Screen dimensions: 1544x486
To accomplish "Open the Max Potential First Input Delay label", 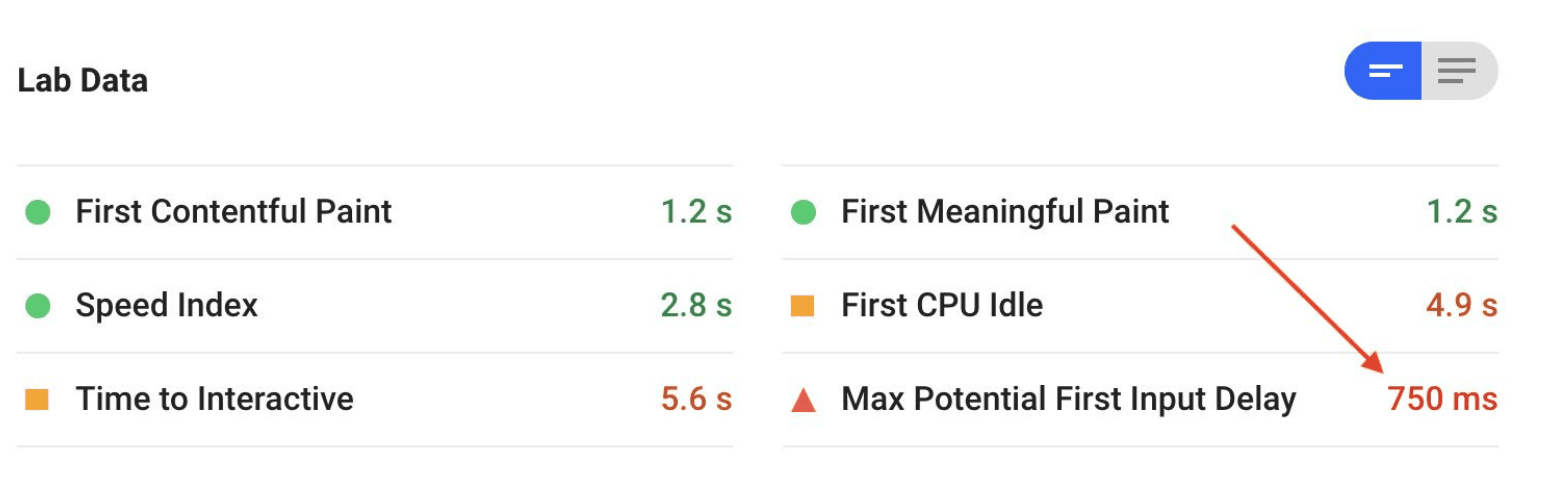I will [1068, 399].
